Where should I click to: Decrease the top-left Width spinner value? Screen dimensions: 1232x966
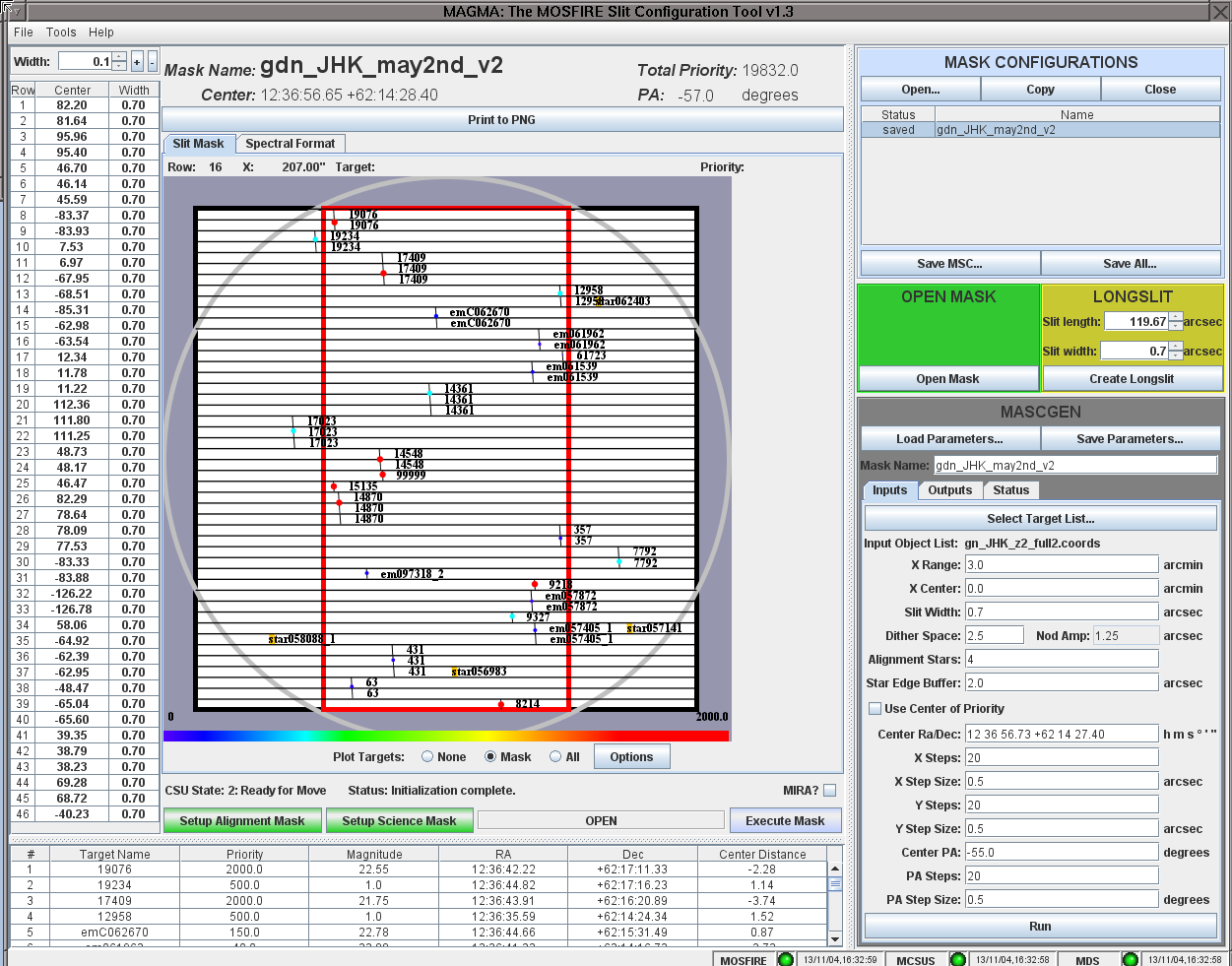pyautogui.click(x=119, y=66)
